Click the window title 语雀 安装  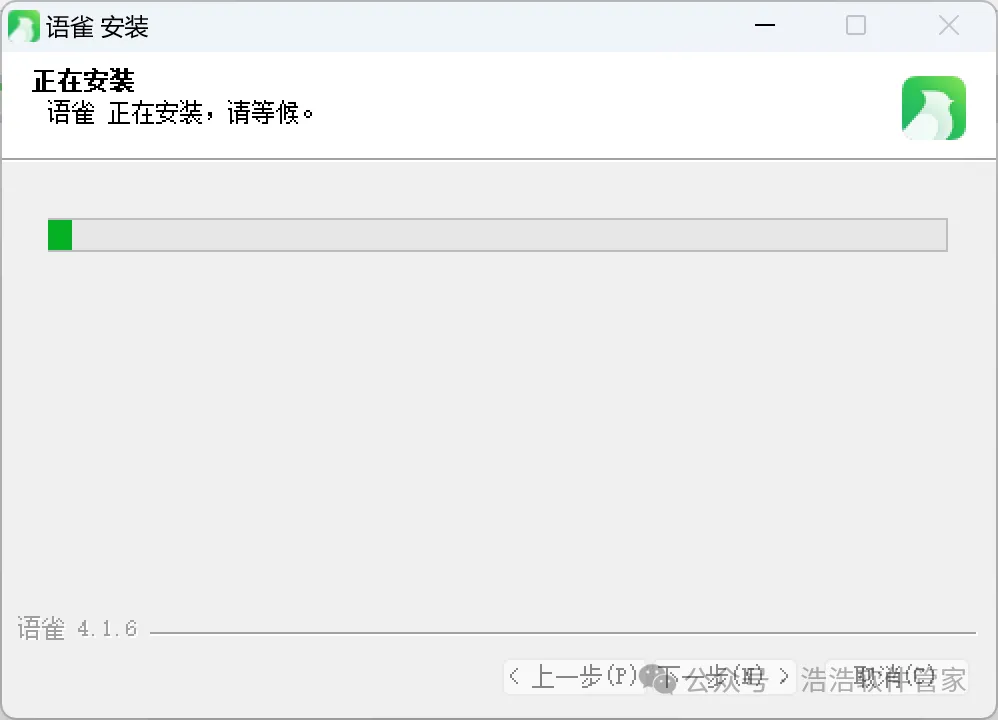pyautogui.click(x=97, y=27)
